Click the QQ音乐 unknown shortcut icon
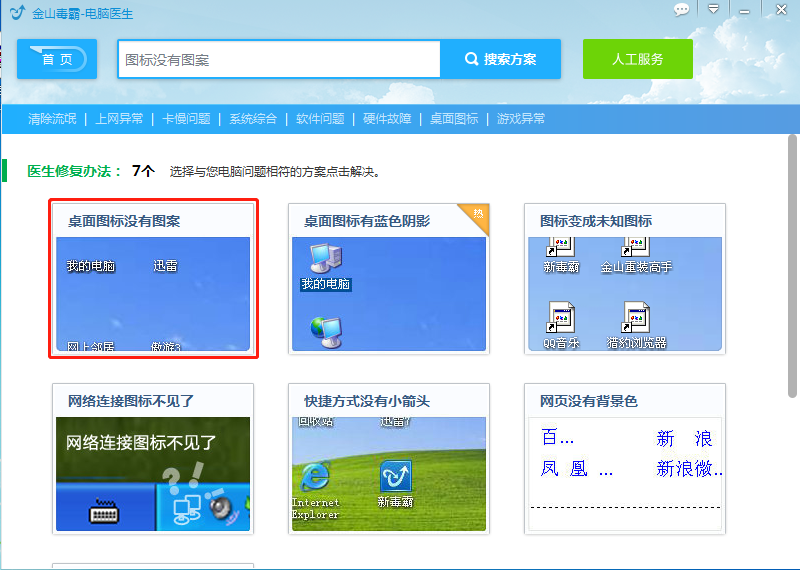 561,317
